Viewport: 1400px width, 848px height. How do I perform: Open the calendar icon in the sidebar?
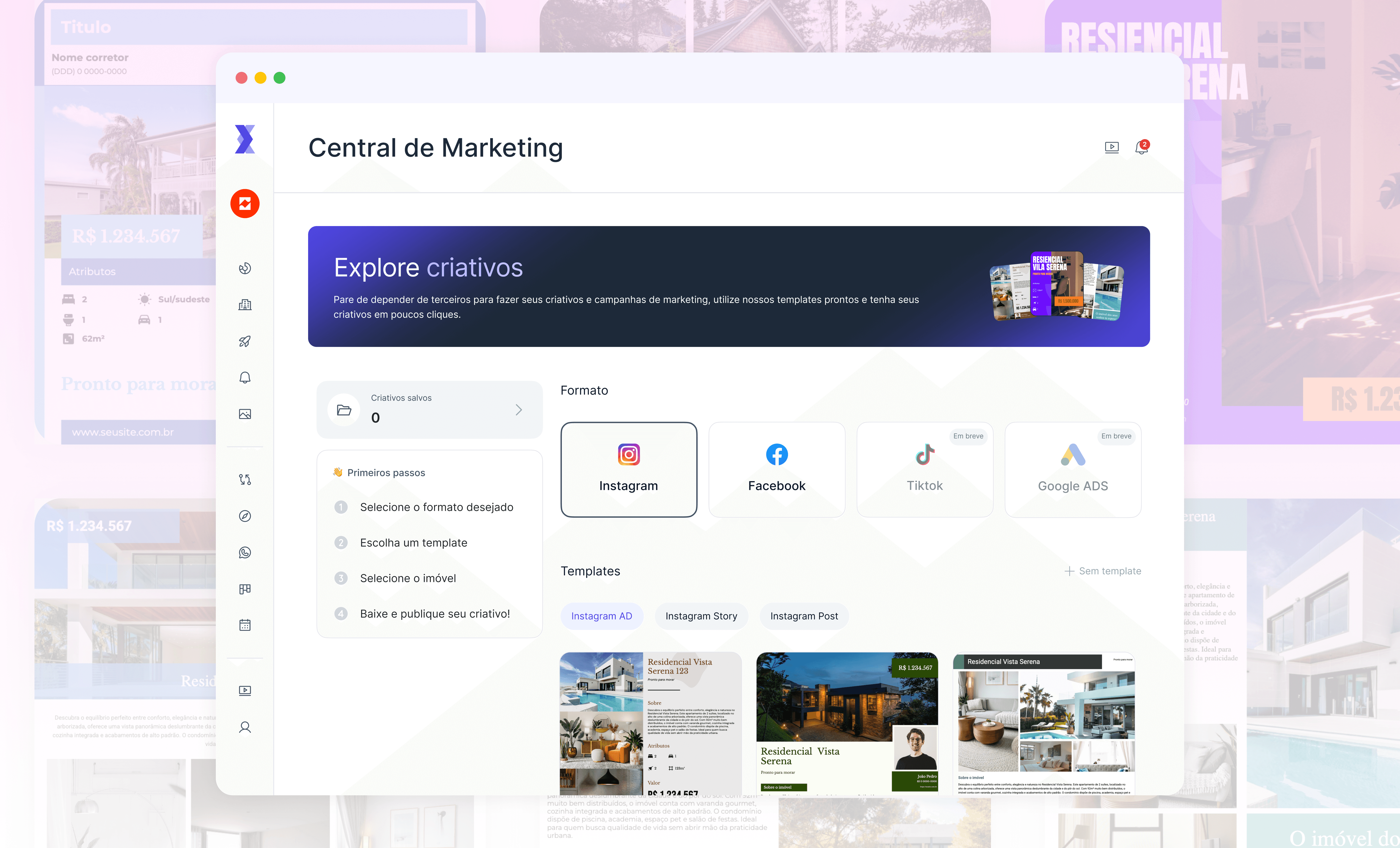[245, 625]
